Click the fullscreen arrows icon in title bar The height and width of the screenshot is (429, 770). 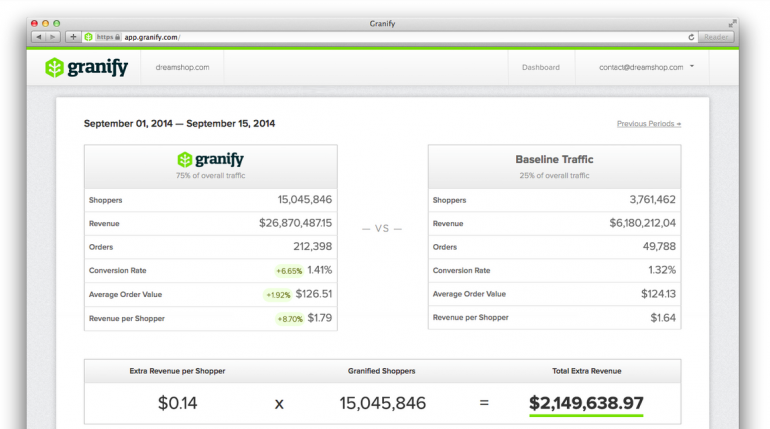point(733,22)
